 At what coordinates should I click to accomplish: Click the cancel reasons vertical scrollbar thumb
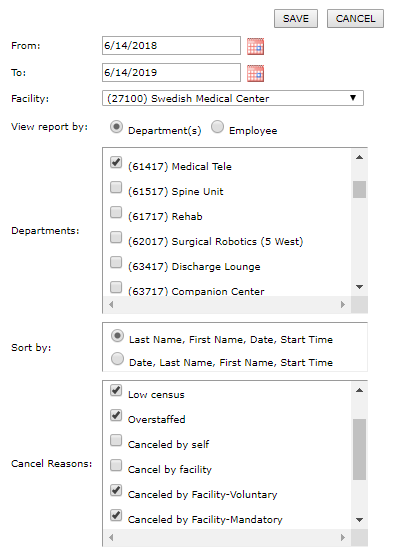(359, 449)
